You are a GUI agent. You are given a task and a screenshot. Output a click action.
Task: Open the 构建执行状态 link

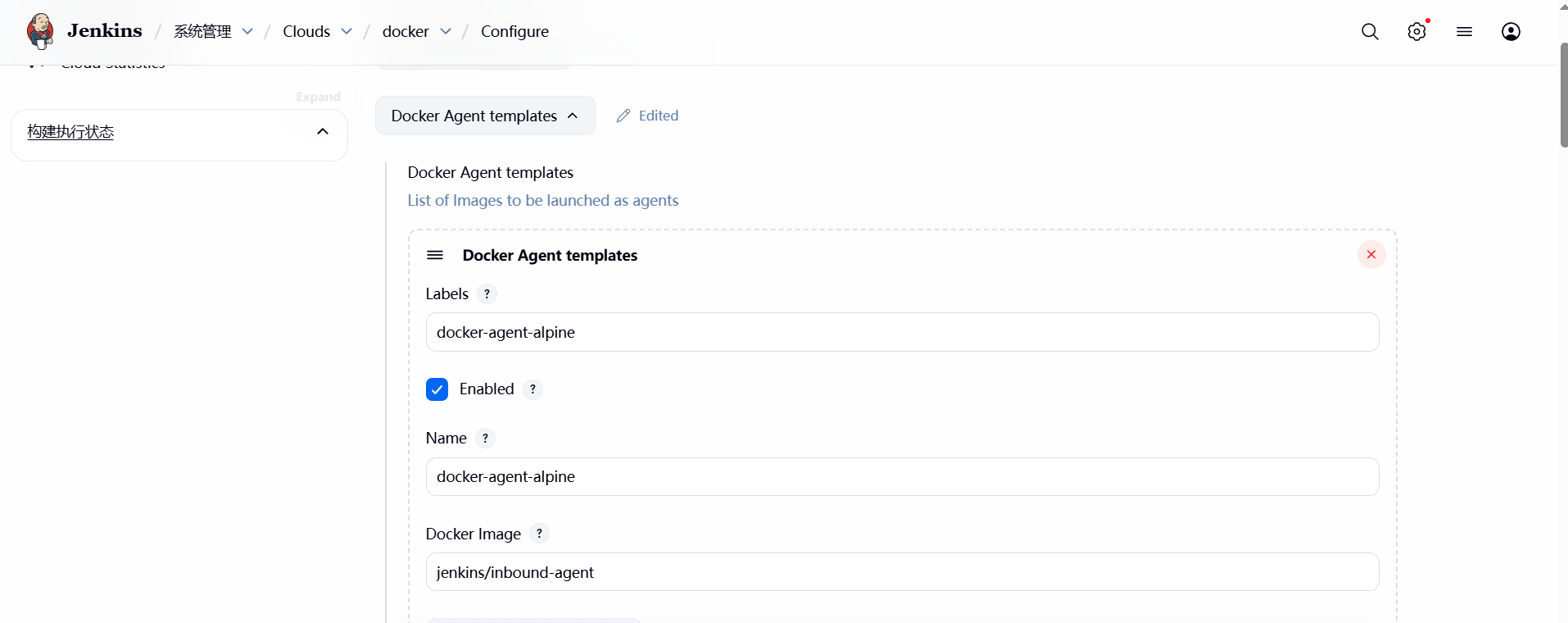pyautogui.click(x=70, y=132)
